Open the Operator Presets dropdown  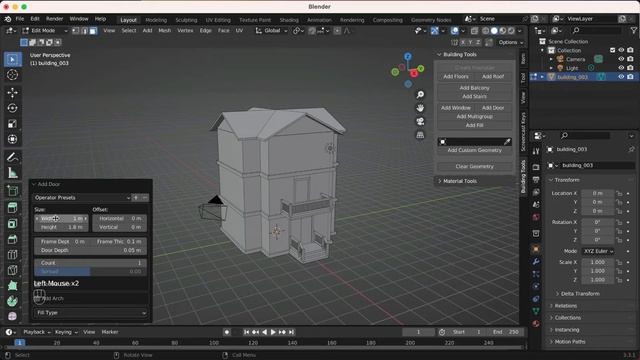[82, 198]
